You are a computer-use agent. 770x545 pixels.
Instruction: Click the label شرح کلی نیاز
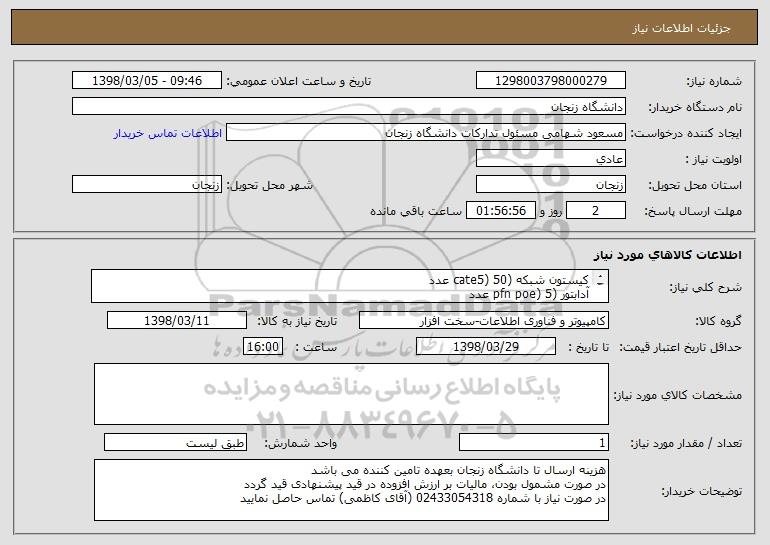pyautogui.click(x=706, y=288)
